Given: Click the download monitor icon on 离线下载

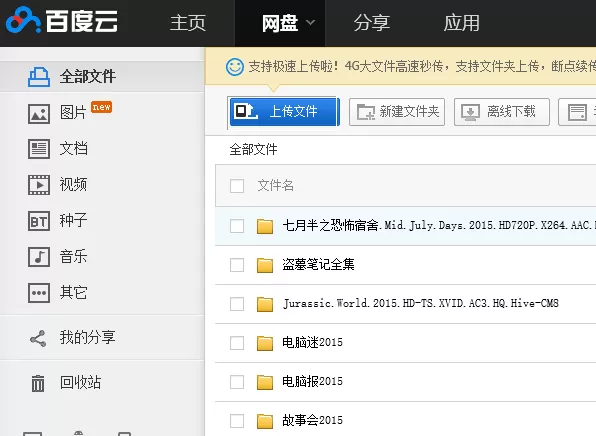Looking at the screenshot, I should (471, 112).
